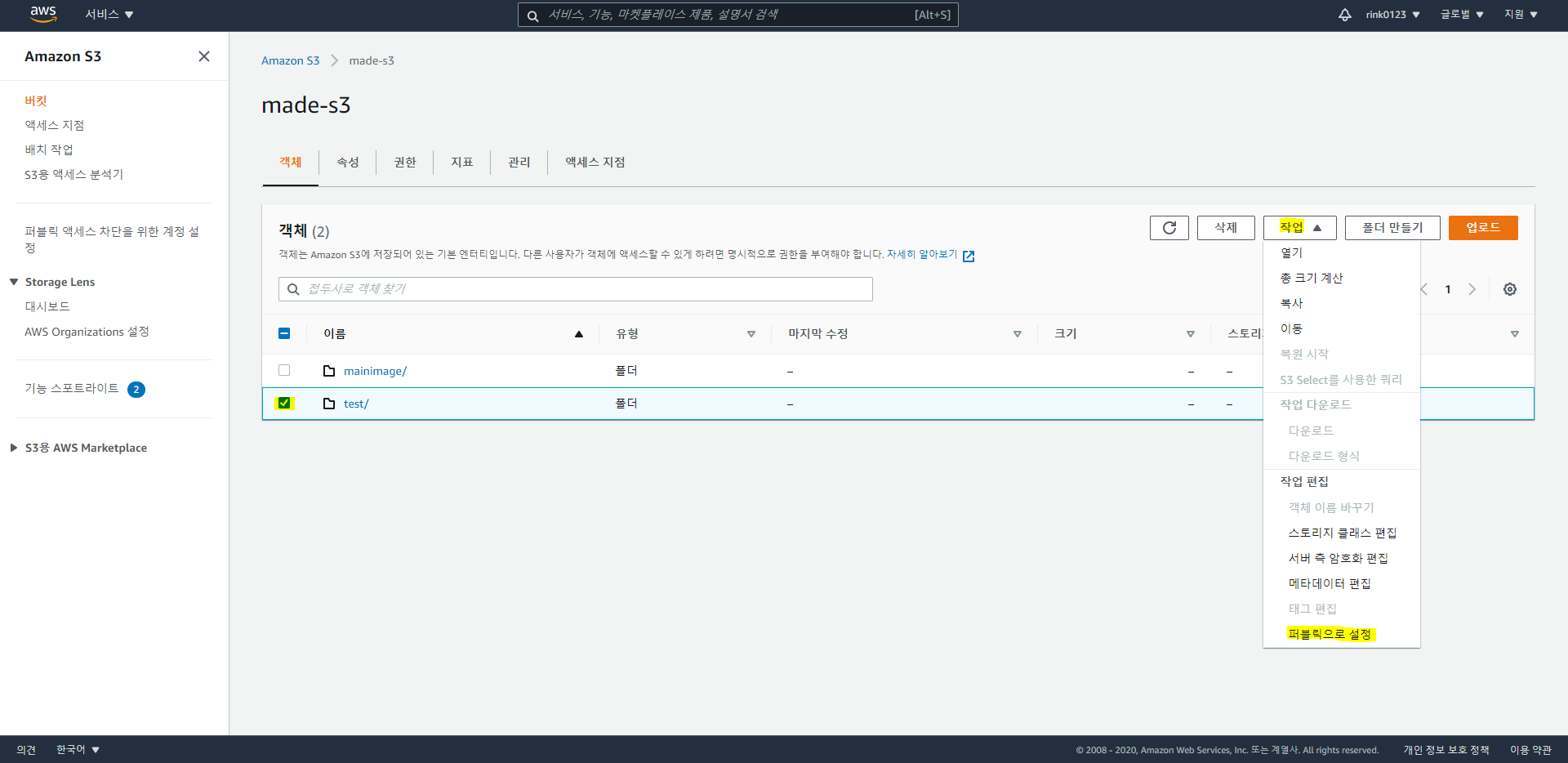Screen dimensions: 1568x763
Task: Click the 폴더 만들기 button
Action: point(1392,228)
